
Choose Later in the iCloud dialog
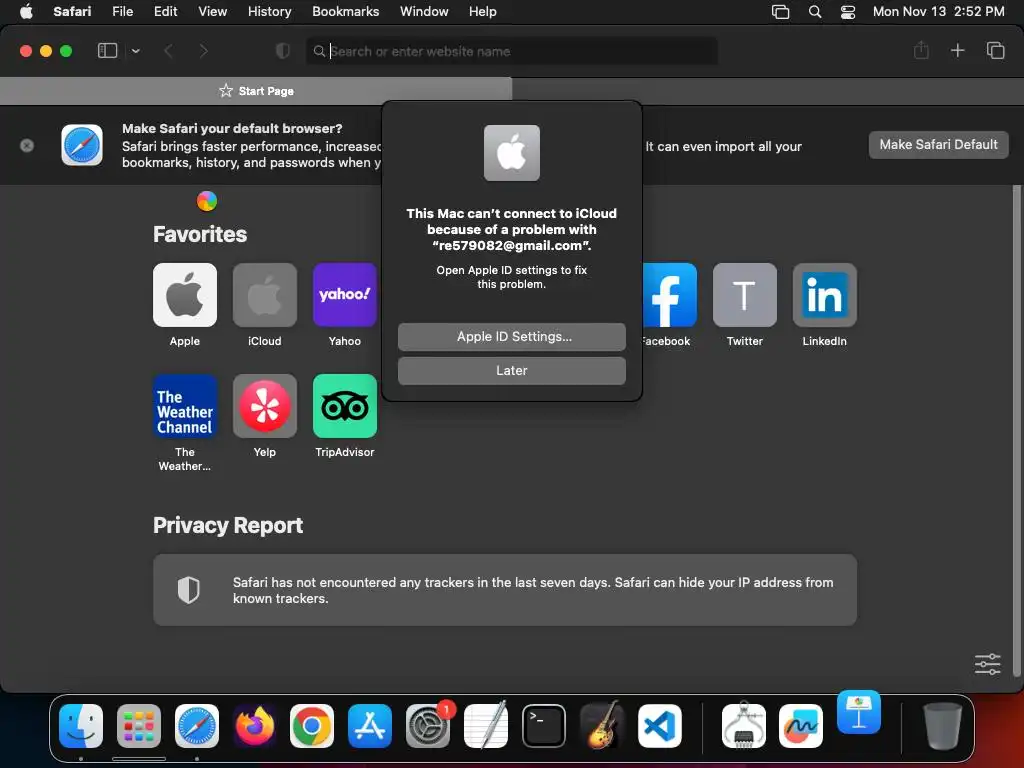click(512, 371)
